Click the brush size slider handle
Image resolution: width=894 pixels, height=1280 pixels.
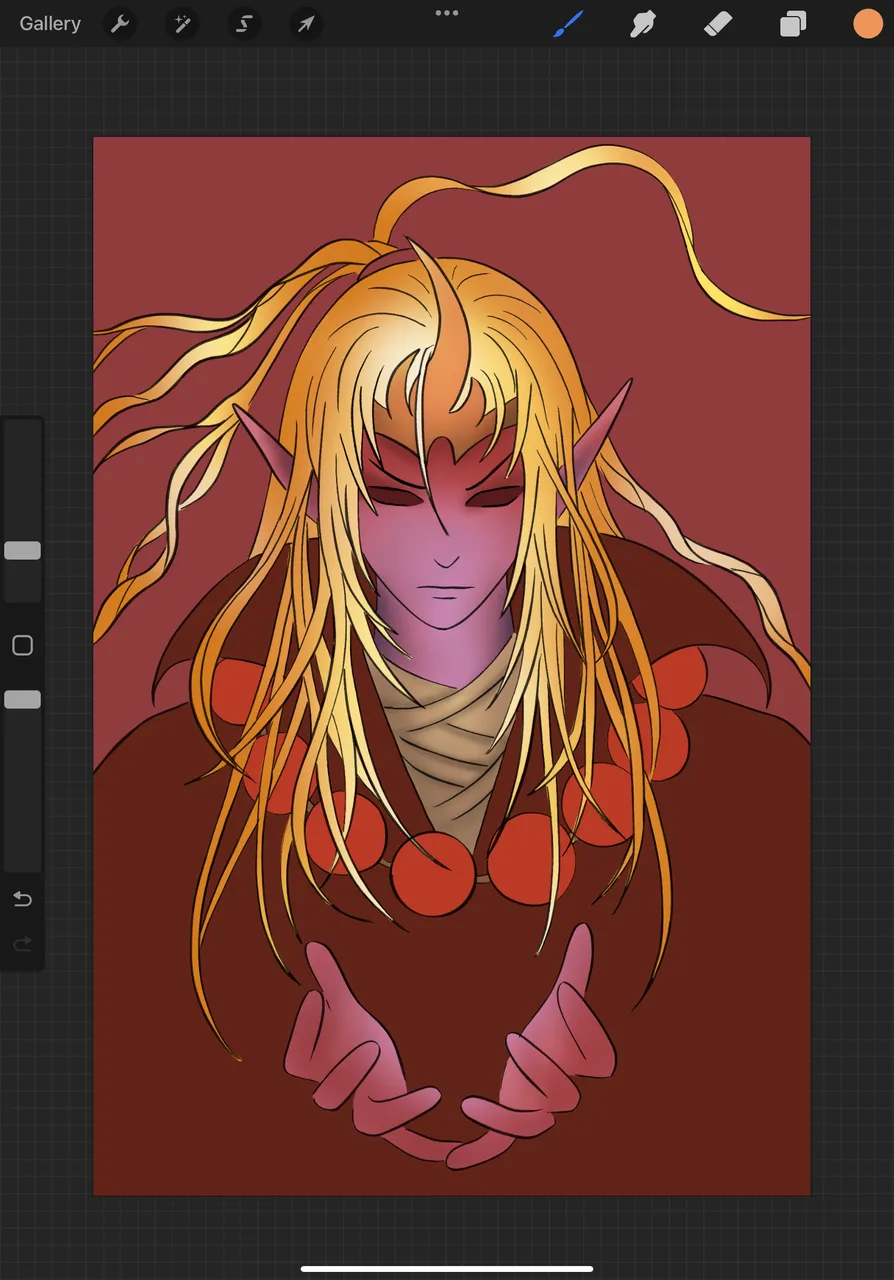22,550
